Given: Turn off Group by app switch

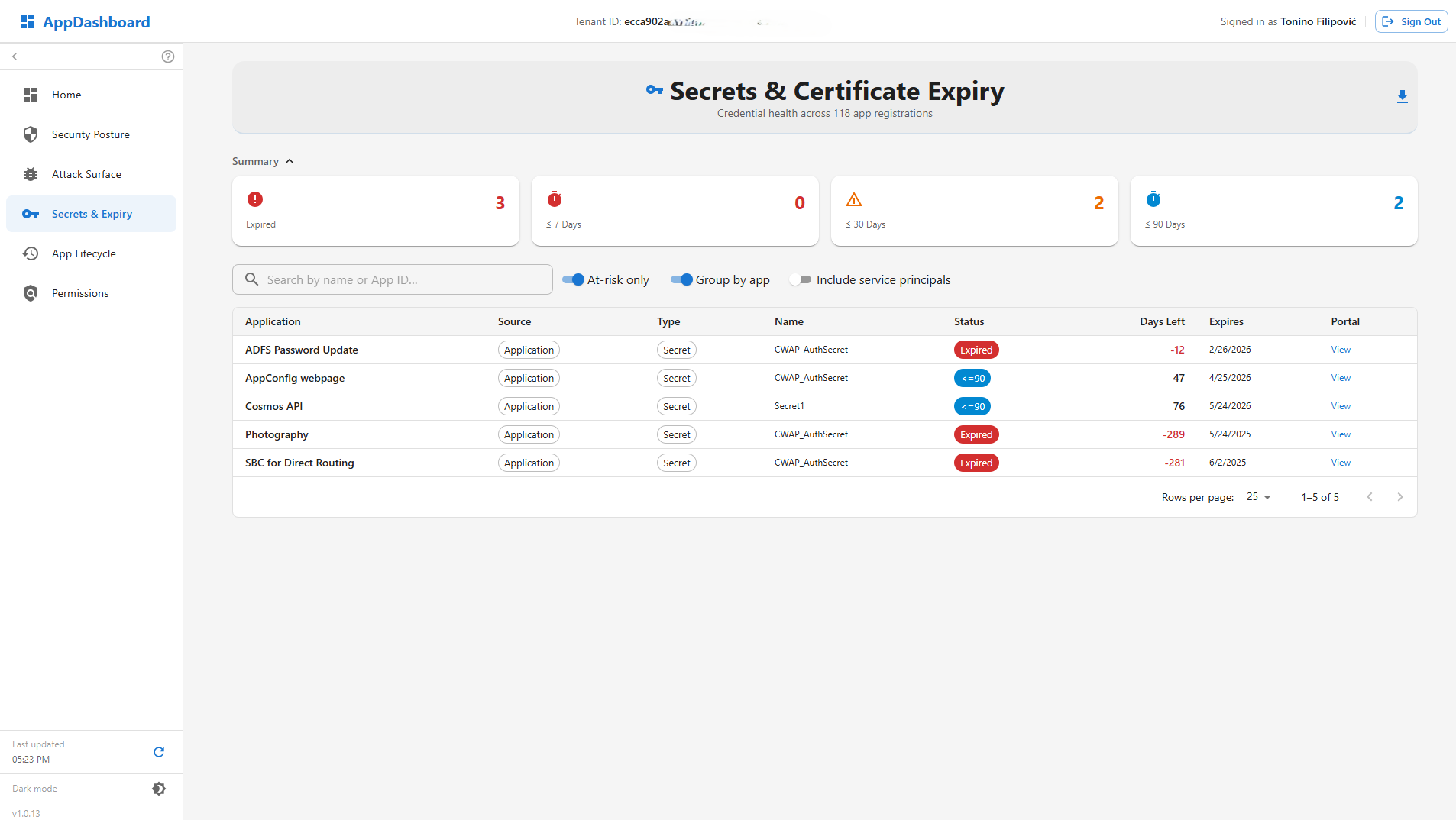Looking at the screenshot, I should [x=681, y=280].
